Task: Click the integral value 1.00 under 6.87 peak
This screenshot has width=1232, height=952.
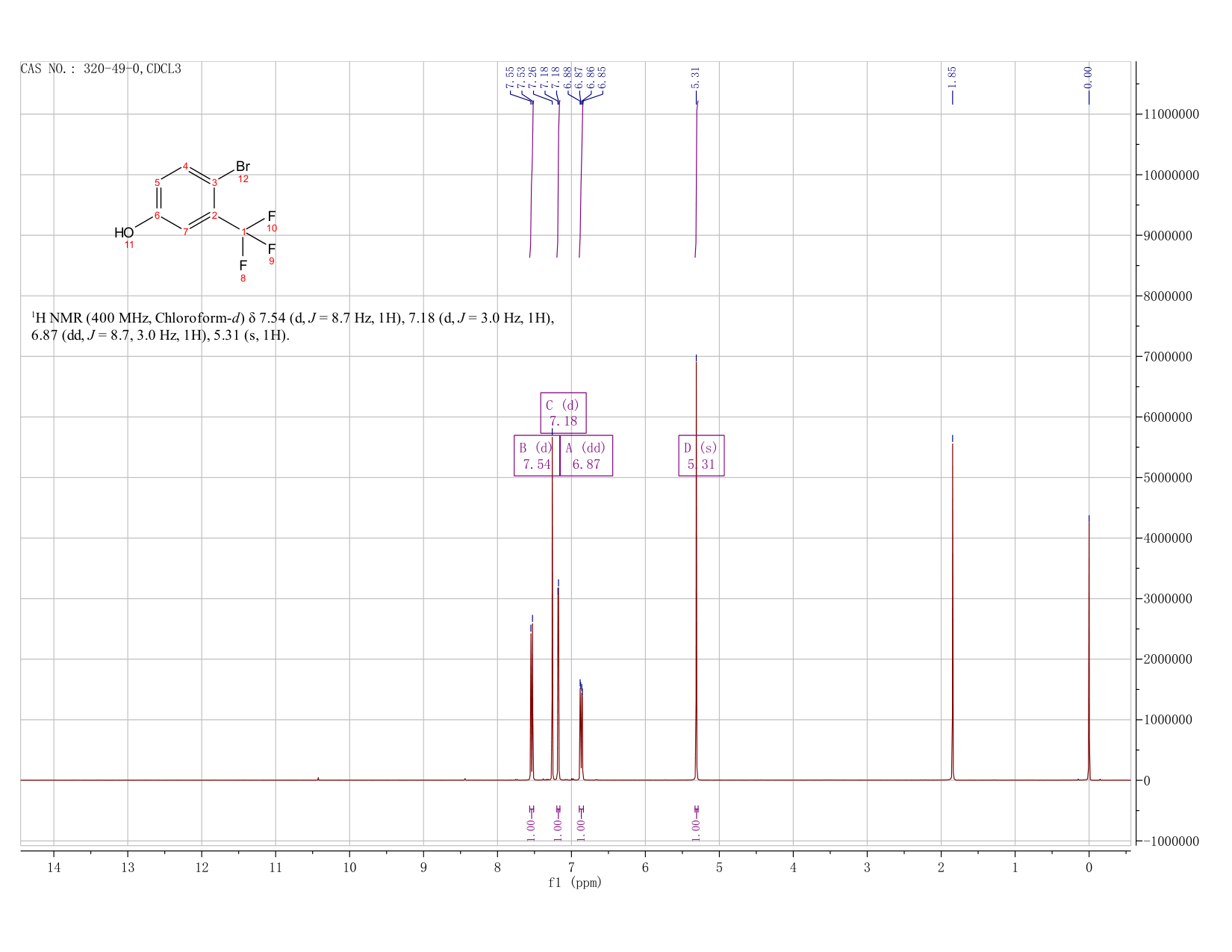Action: pos(581,830)
